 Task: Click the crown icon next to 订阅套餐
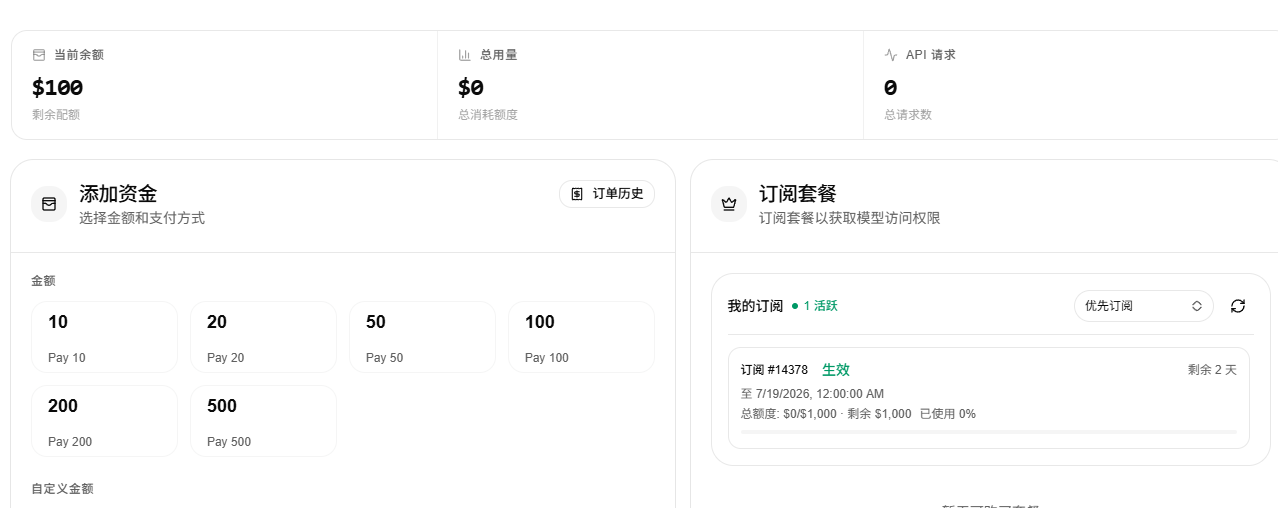tap(729, 204)
